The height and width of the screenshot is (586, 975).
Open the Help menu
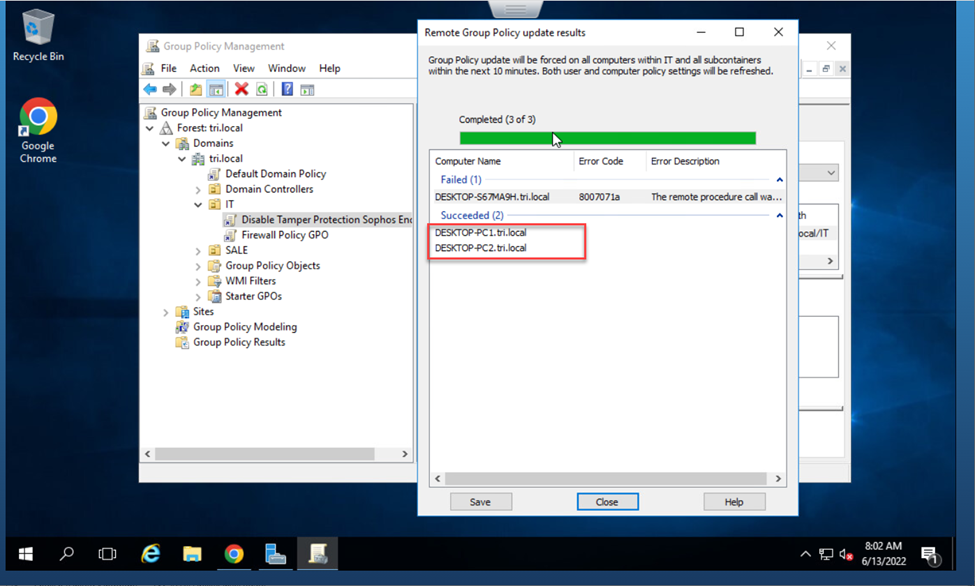coord(330,68)
